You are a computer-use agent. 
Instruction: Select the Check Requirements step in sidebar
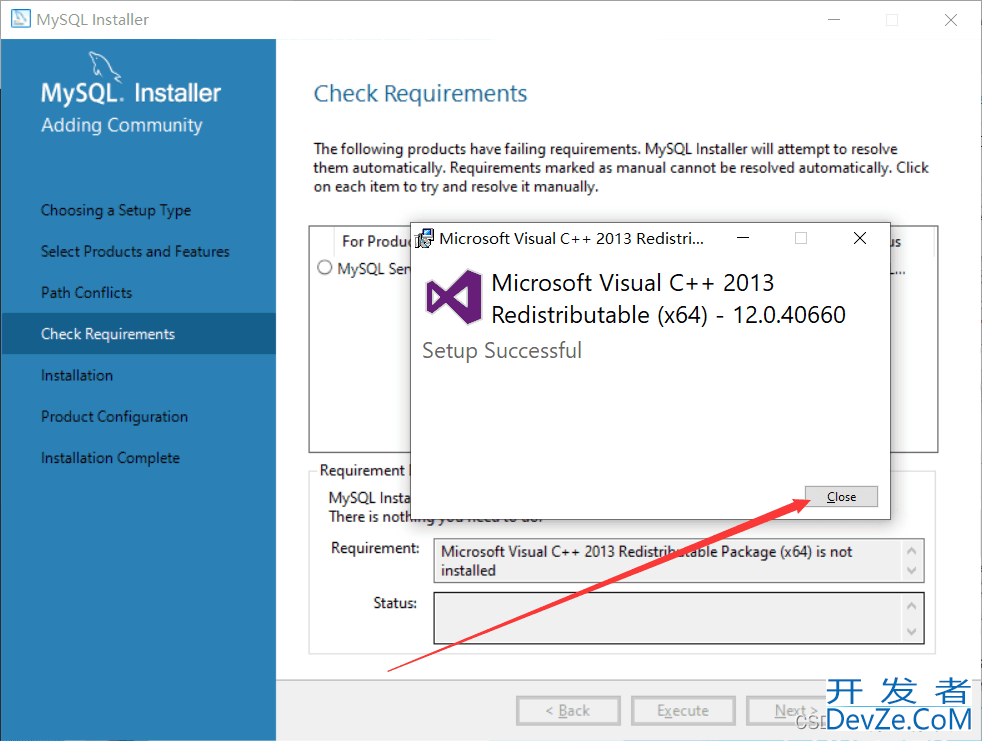coord(138,334)
